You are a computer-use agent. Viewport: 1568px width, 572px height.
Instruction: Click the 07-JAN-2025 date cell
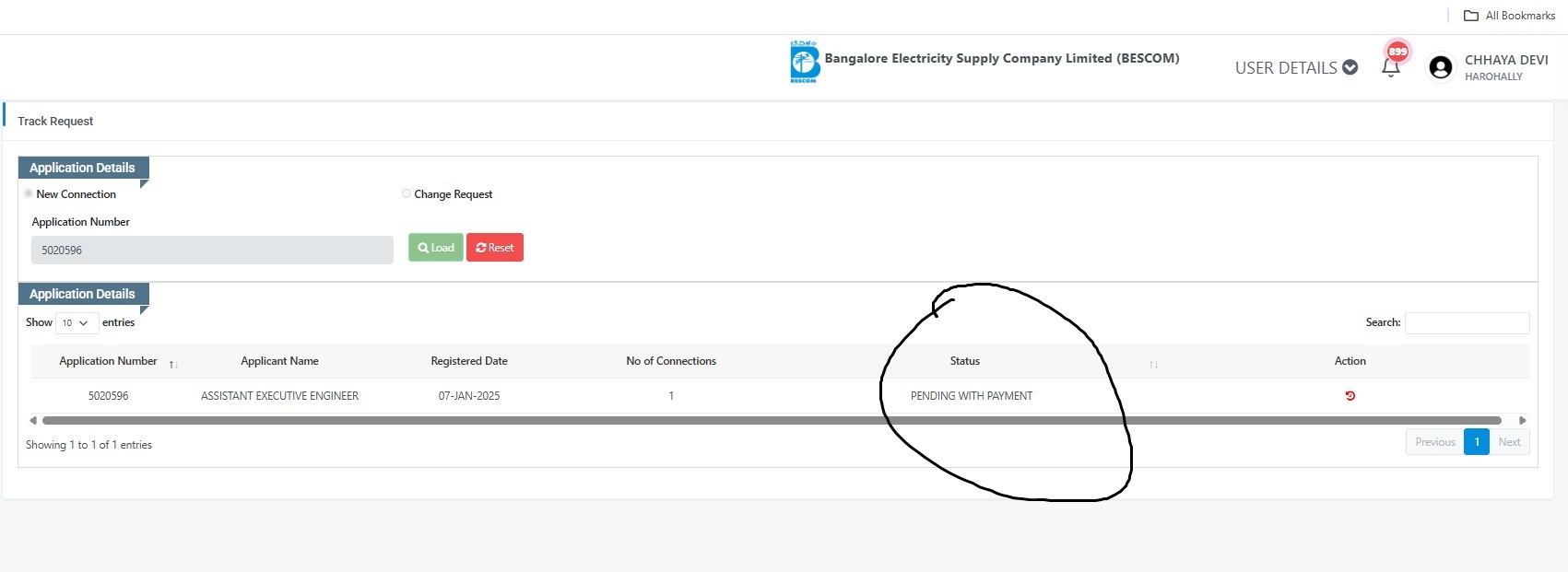469,396
